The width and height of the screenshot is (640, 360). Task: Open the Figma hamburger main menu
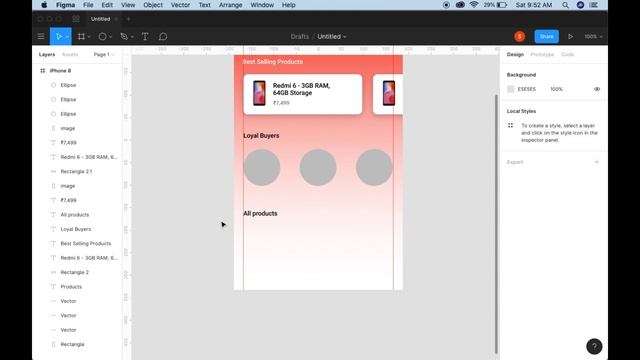[x=41, y=37]
